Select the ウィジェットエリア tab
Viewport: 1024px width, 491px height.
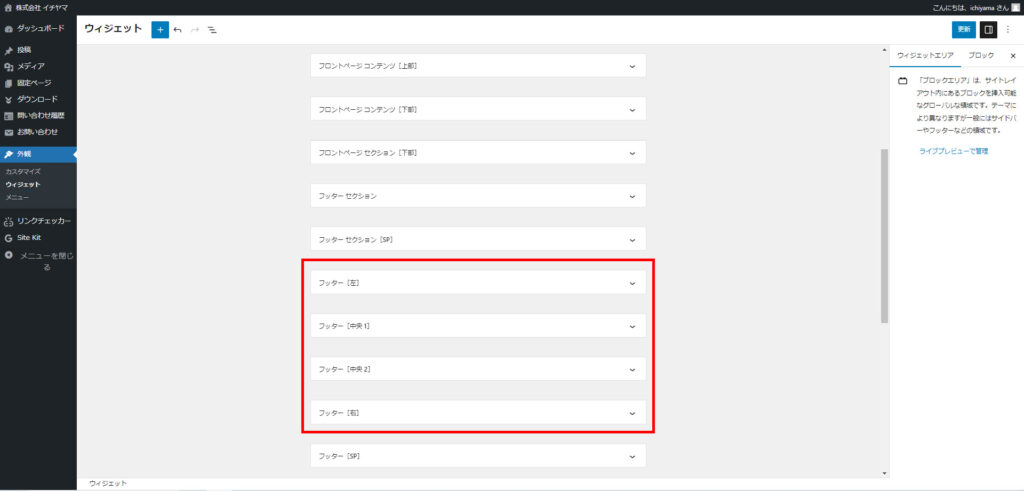925,56
